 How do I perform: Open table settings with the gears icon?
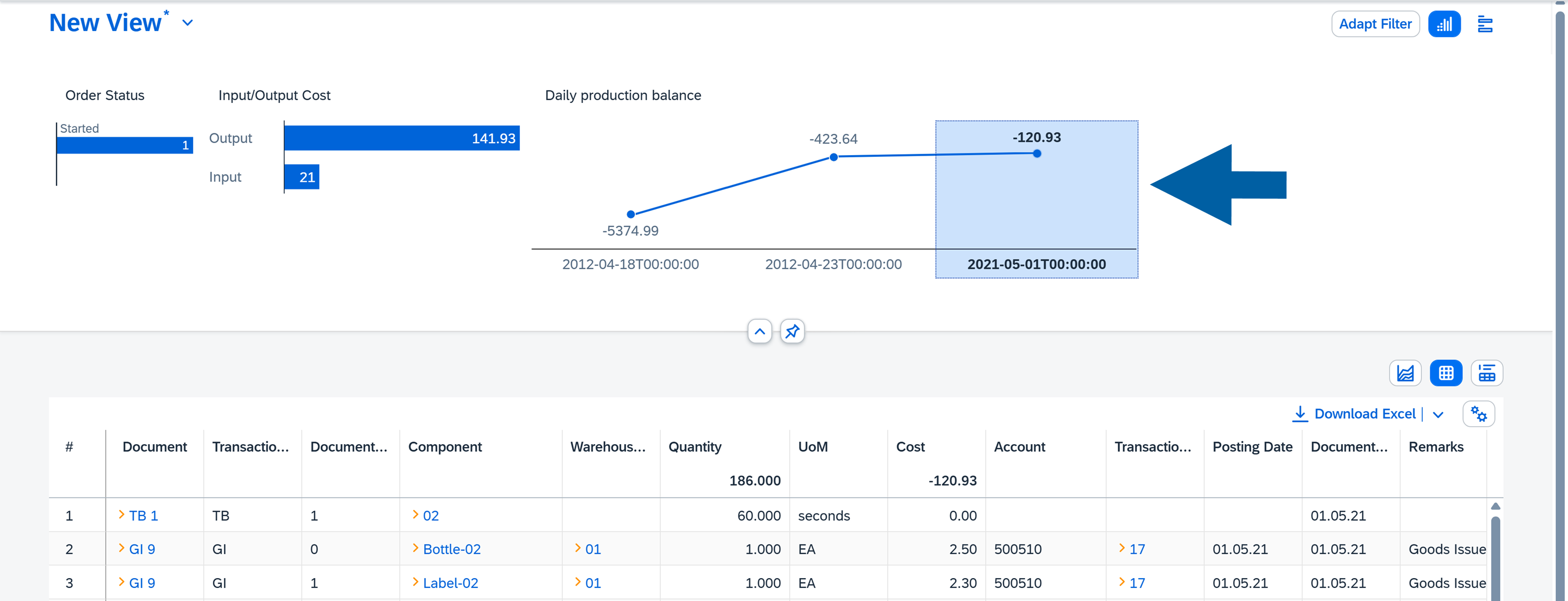[x=1479, y=413]
